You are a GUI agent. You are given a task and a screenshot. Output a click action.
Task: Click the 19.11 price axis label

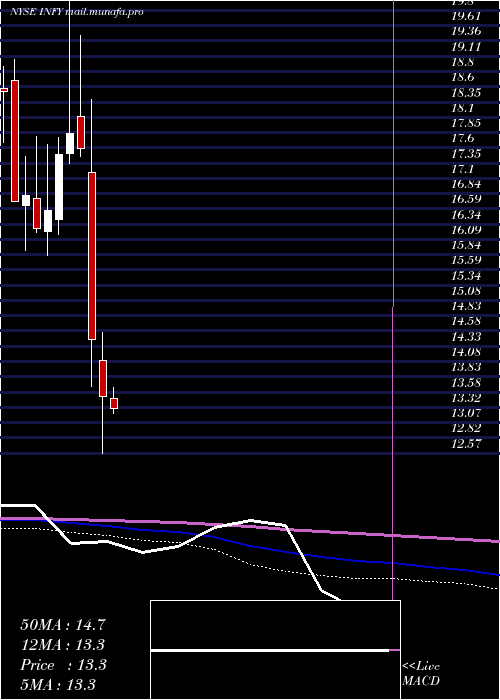click(x=466, y=46)
